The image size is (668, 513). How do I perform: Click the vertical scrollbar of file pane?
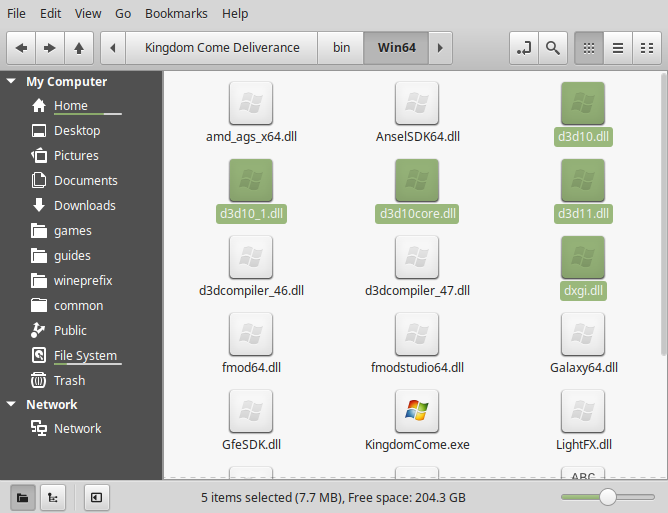coord(663,214)
